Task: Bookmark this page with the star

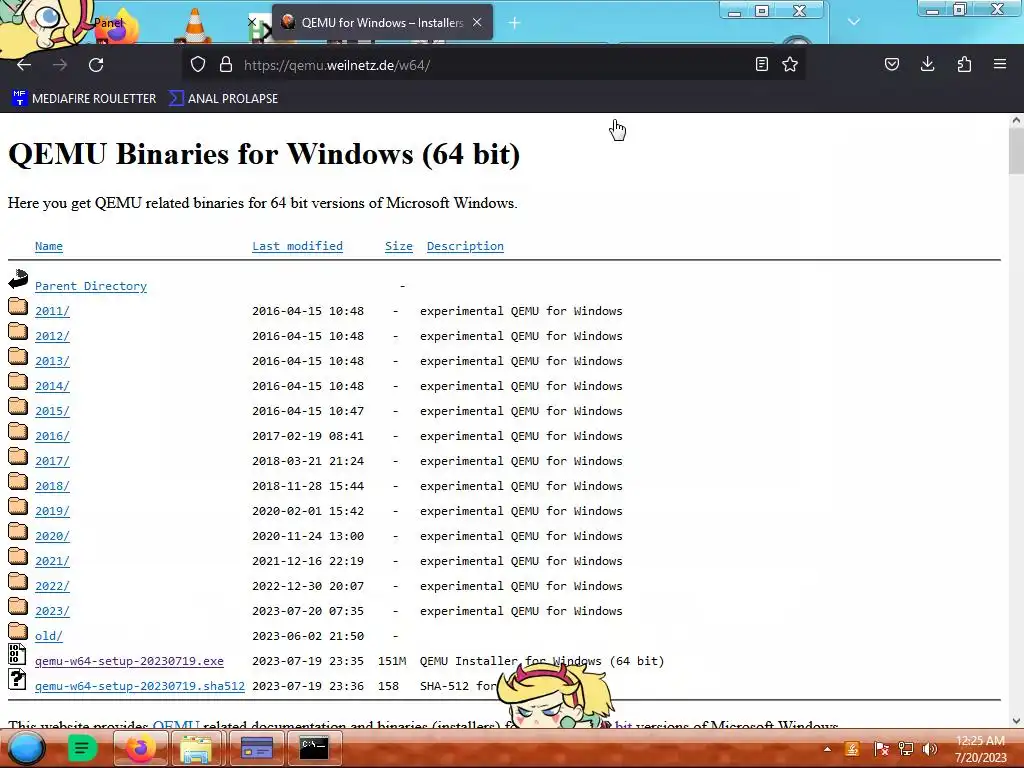Action: point(790,65)
